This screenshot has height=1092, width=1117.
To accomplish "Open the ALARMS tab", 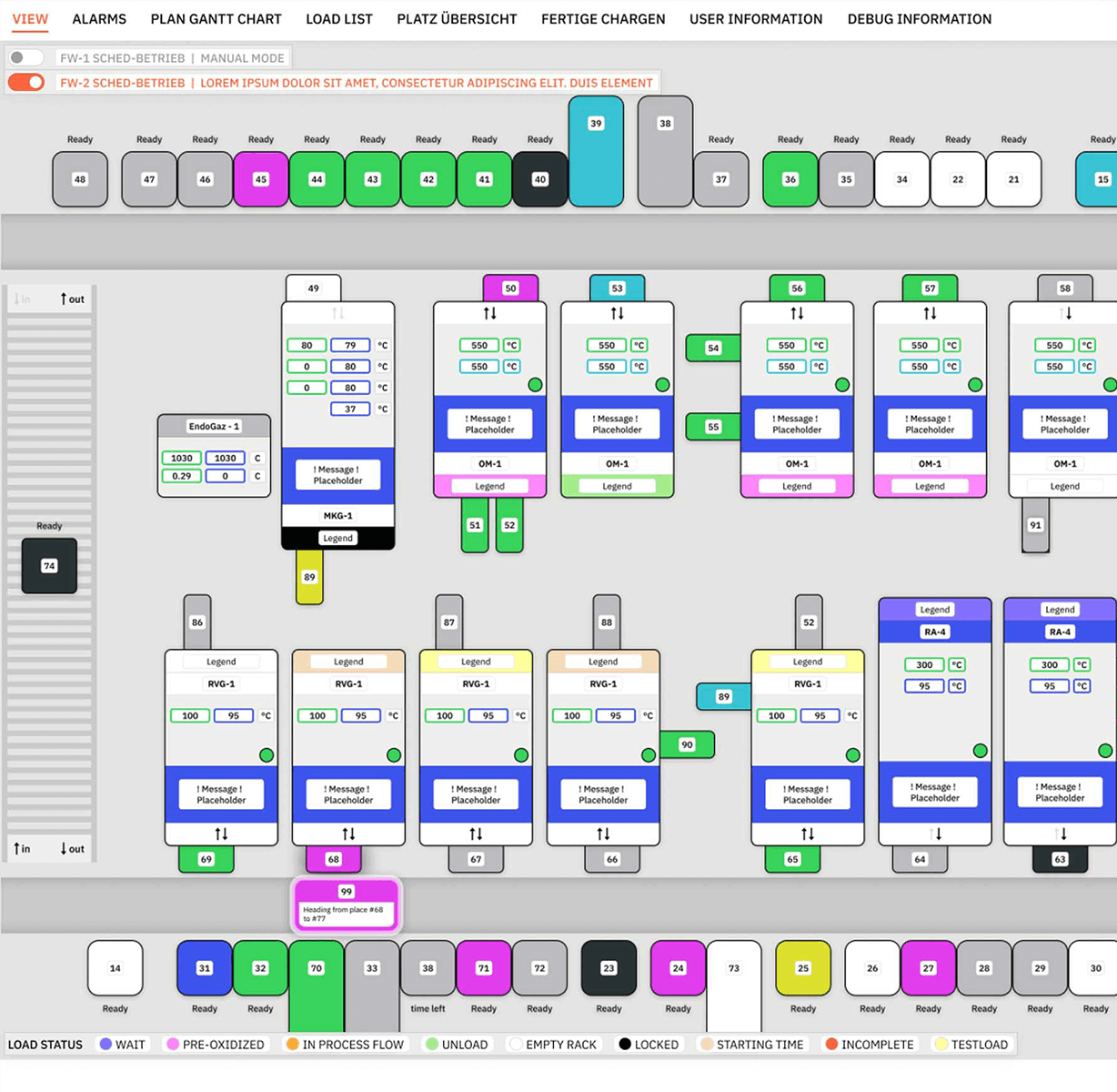I will coord(99,19).
